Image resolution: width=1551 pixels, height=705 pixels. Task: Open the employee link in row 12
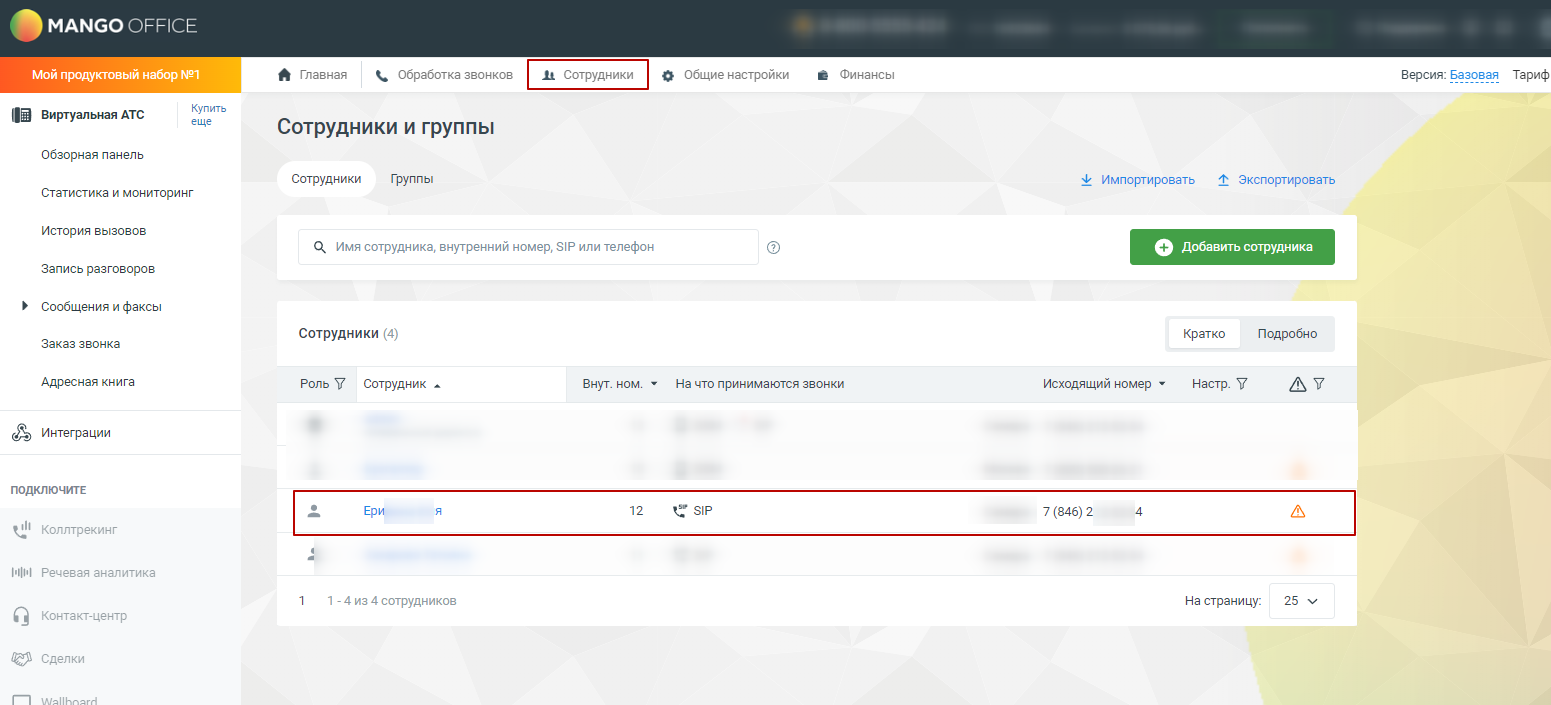pos(402,511)
